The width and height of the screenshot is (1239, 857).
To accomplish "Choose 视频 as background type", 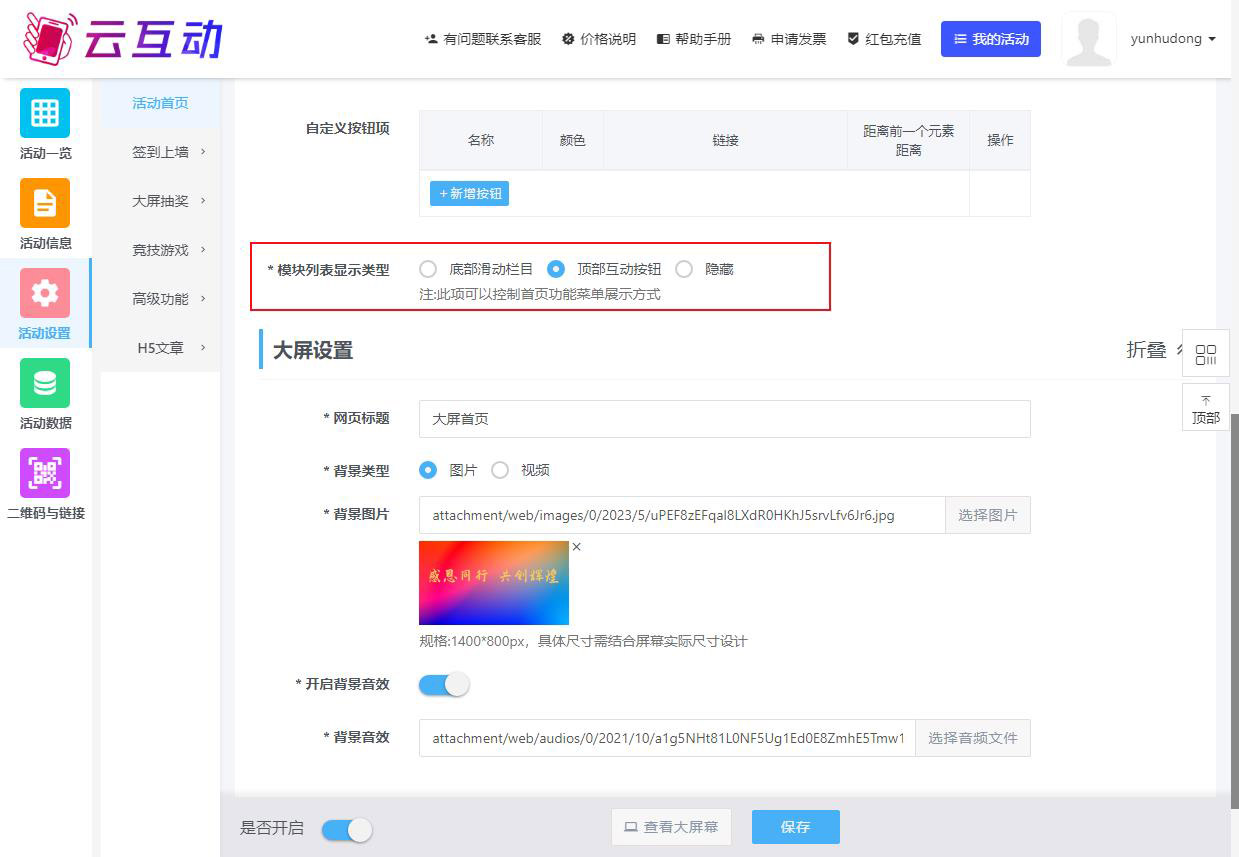I will coord(500,470).
